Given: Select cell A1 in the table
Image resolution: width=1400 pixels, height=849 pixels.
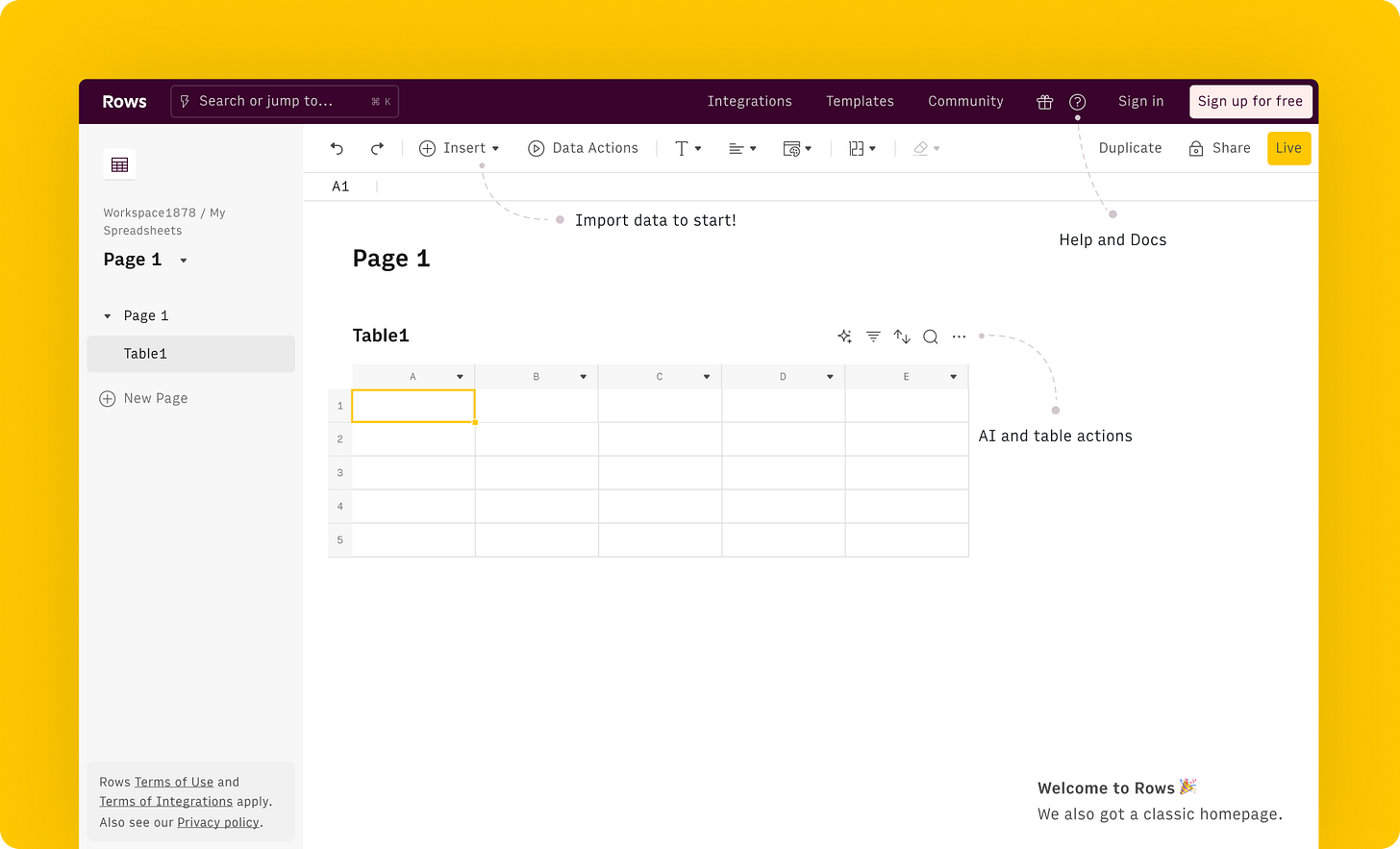Looking at the screenshot, I should [x=413, y=406].
